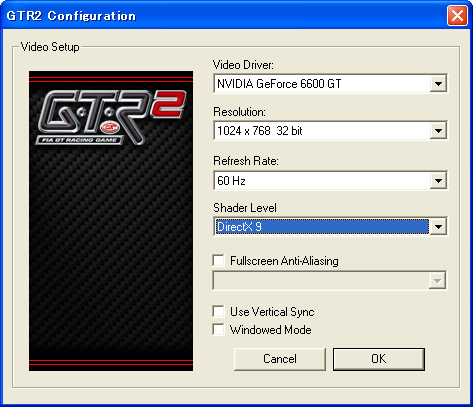Enable the Windowed Mode checkbox

[219, 330]
